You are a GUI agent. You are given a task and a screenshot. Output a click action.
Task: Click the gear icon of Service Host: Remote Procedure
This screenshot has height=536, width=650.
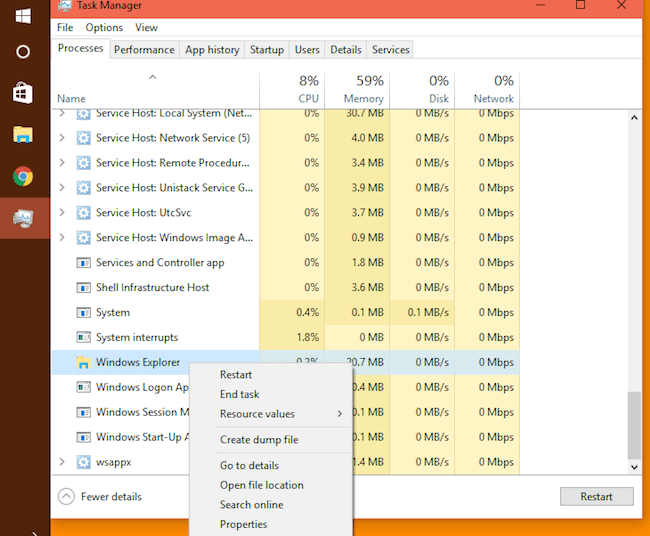[x=84, y=163]
